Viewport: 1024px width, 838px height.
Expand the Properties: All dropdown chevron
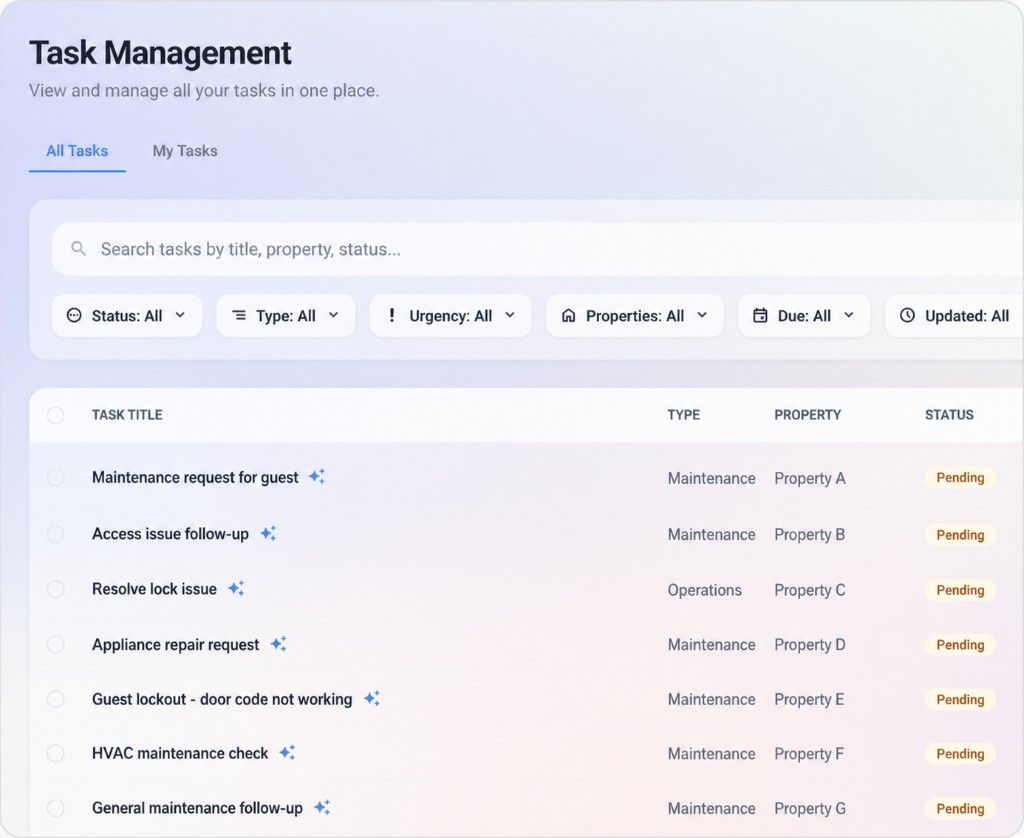(702, 315)
